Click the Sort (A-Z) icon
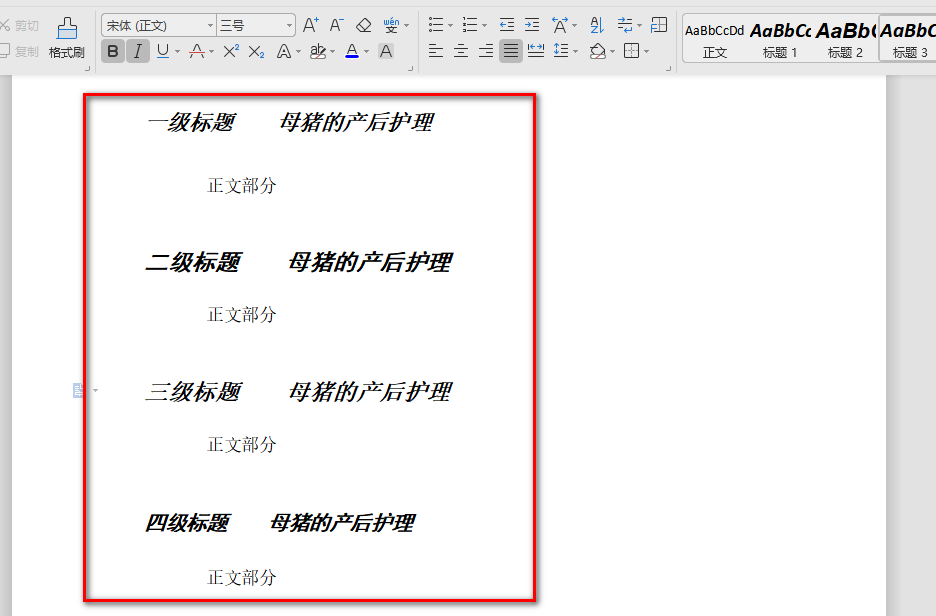The height and width of the screenshot is (616, 936). point(597,25)
